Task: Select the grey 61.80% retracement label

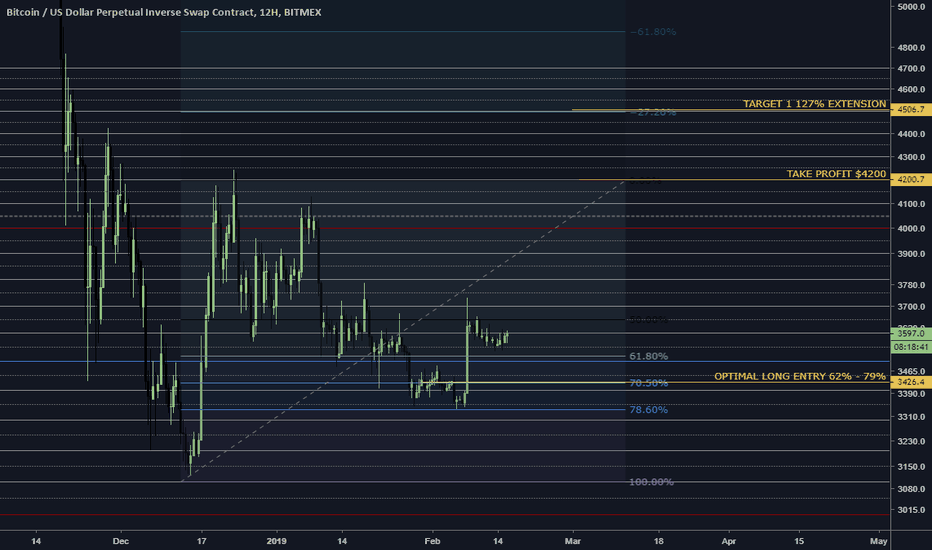Action: pos(648,356)
